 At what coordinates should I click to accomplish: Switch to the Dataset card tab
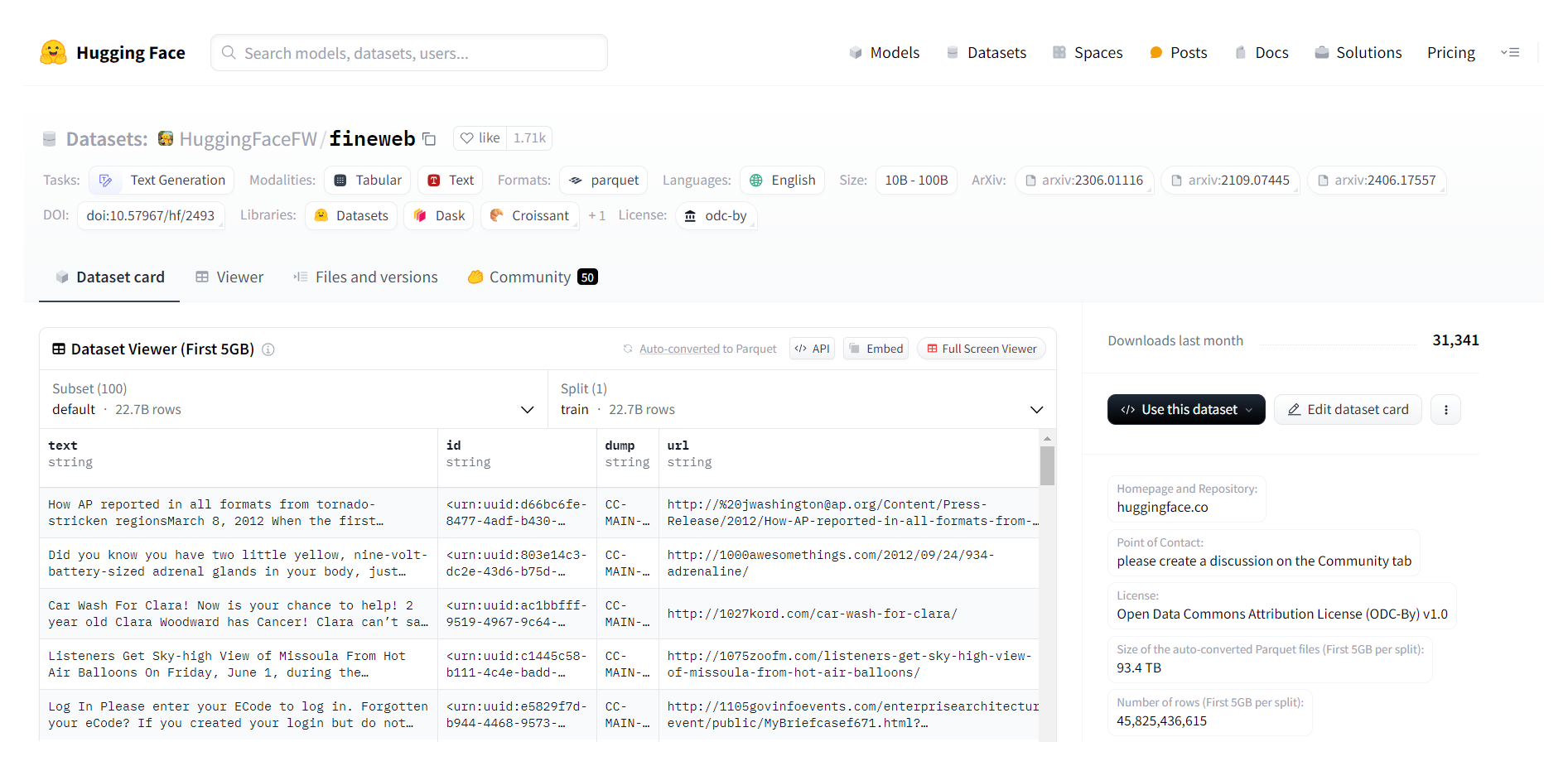109,277
